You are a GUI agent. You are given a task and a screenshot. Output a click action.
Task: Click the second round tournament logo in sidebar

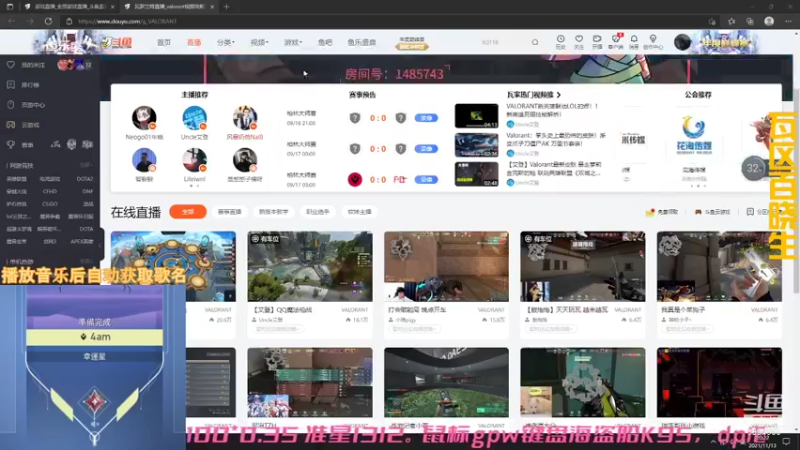click(71, 145)
